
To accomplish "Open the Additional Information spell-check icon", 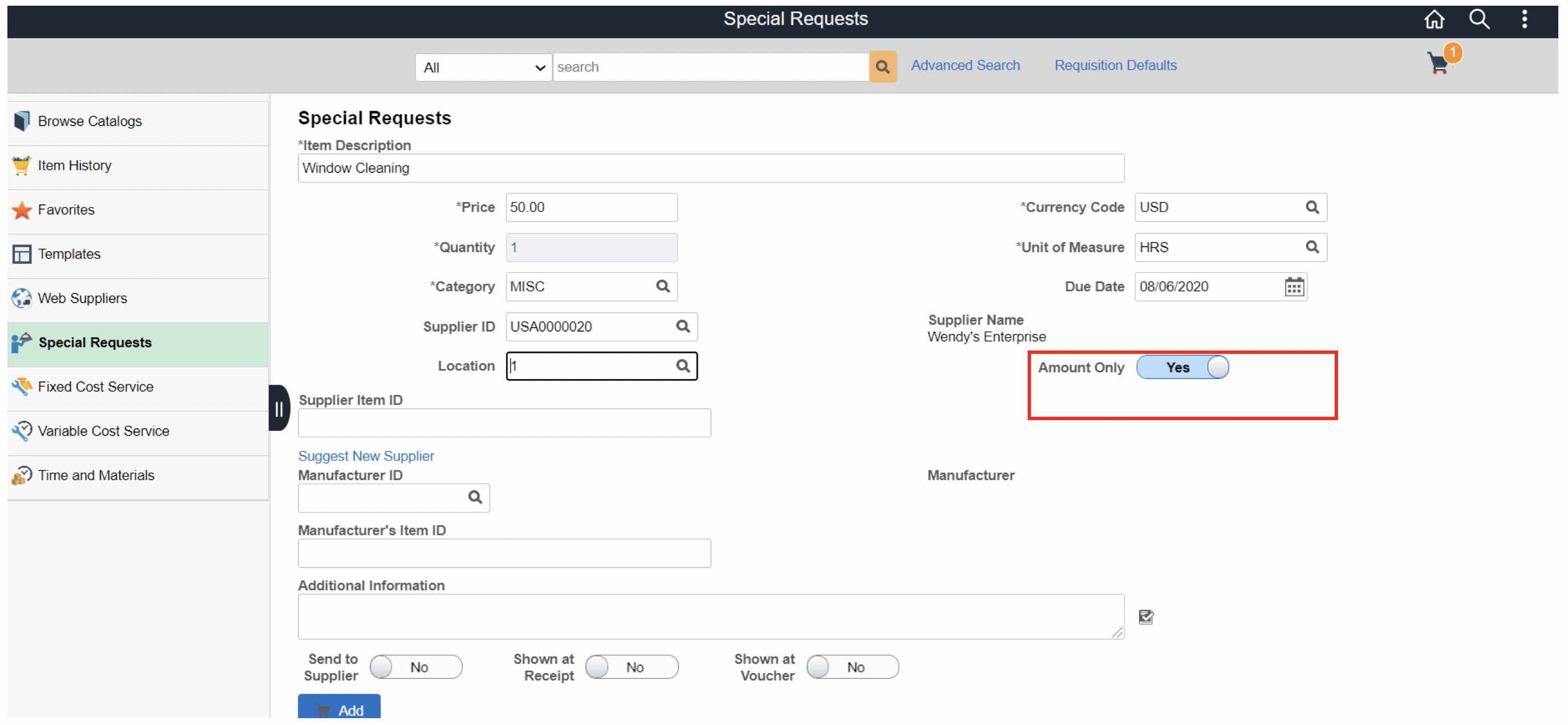I will click(1146, 617).
